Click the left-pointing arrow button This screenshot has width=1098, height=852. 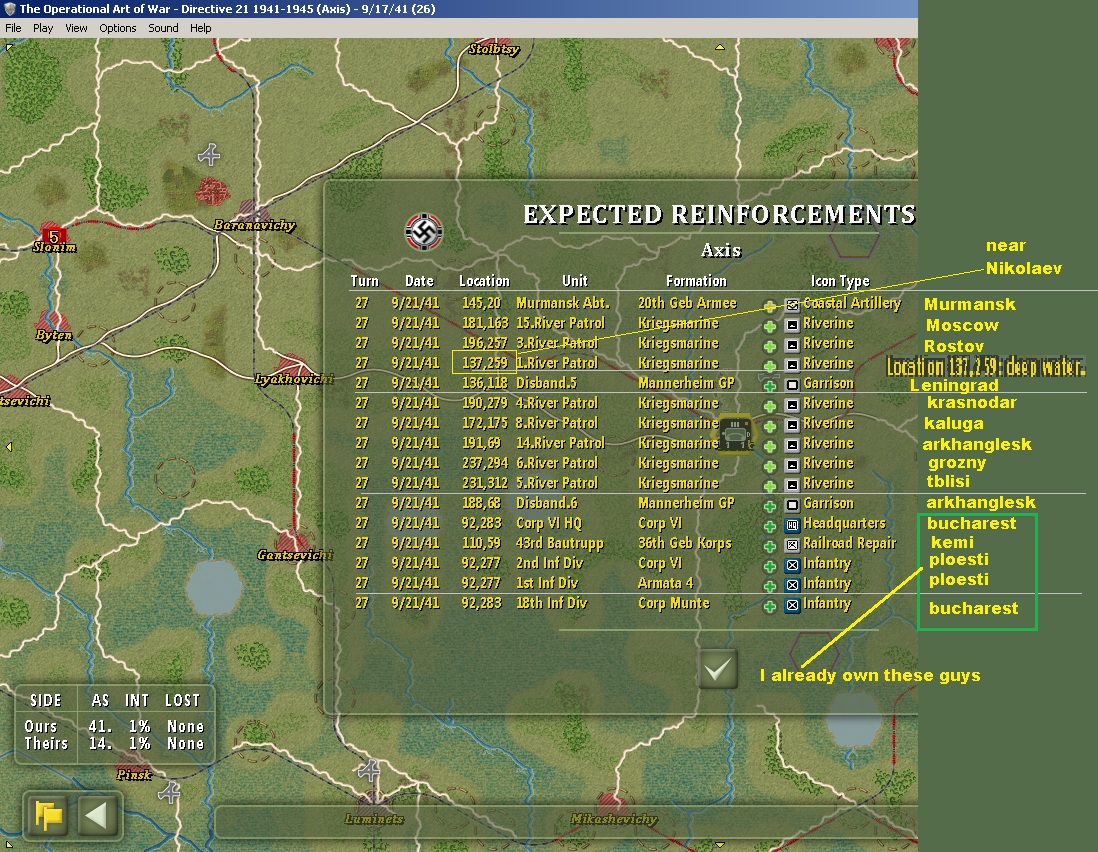(x=97, y=815)
